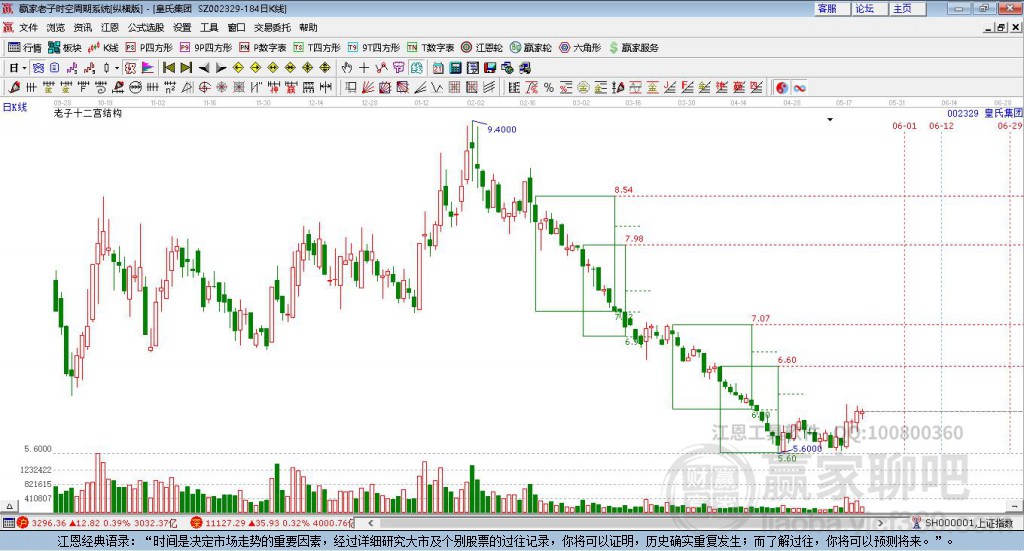This screenshot has width=1024, height=551.
Task: Open the 设置 menu
Action: 182,27
